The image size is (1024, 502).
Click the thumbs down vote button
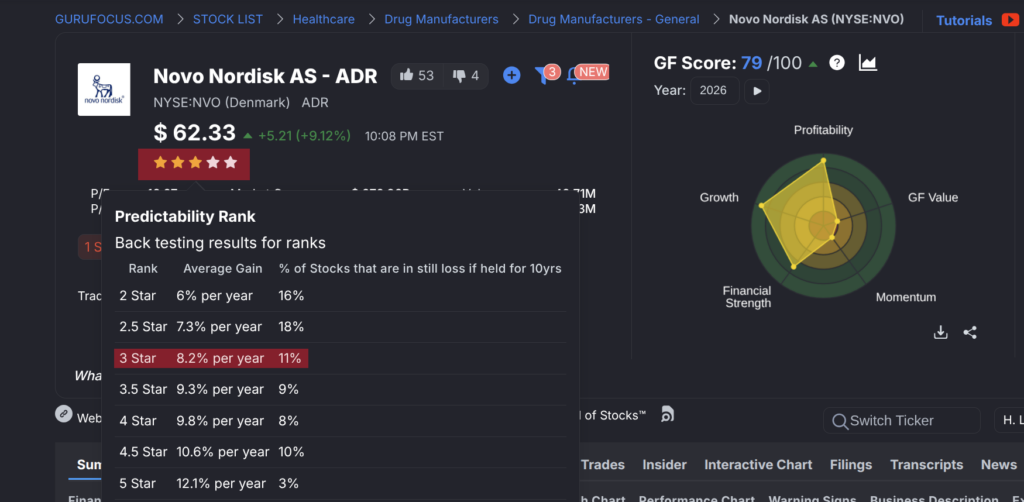coord(466,75)
